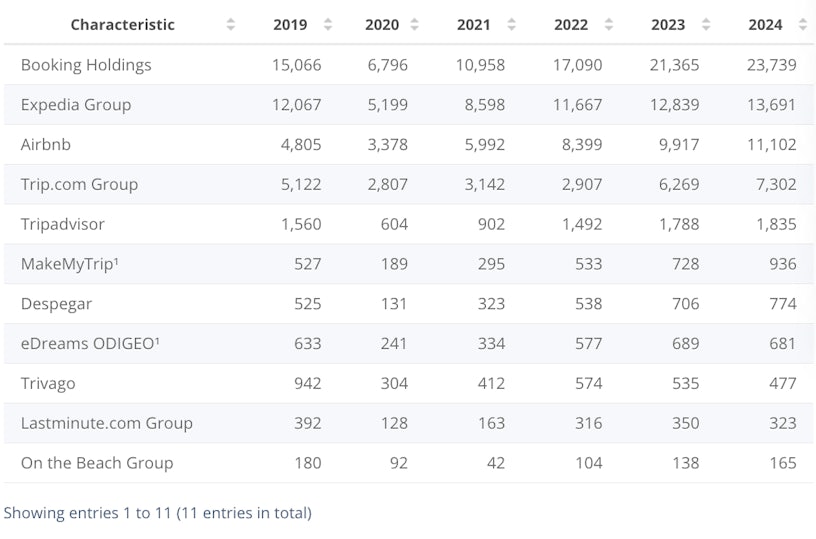Click the 2020 header label
816x539 pixels.
pyautogui.click(x=382, y=24)
